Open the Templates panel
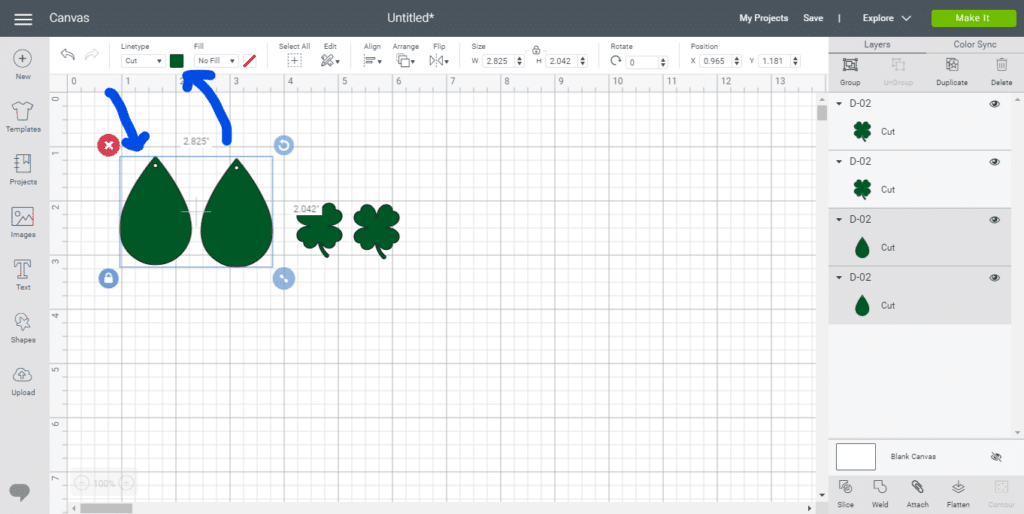Screen dimensions: 1024x514 23,115
